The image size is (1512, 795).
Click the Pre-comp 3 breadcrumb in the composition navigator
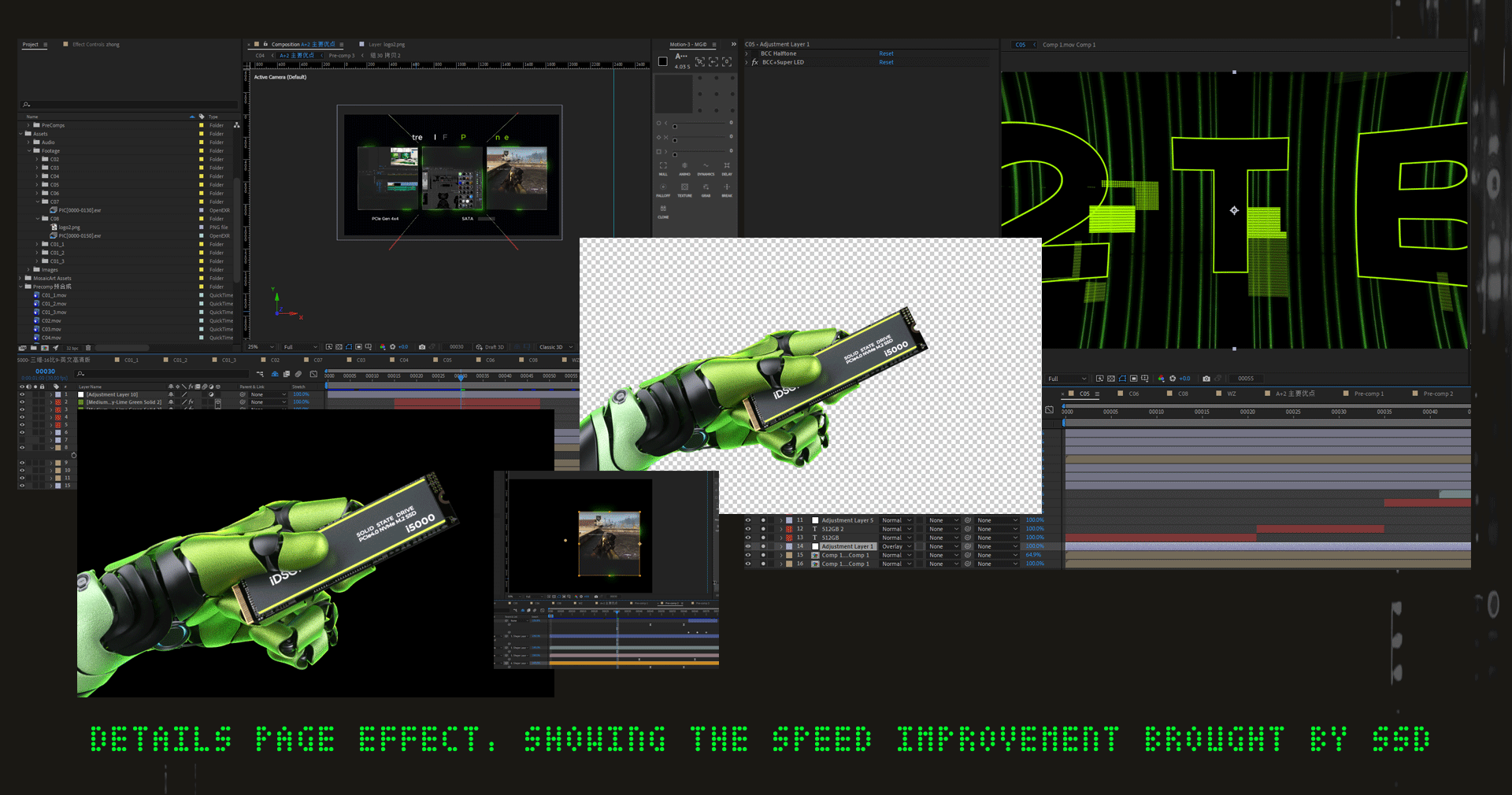(341, 56)
